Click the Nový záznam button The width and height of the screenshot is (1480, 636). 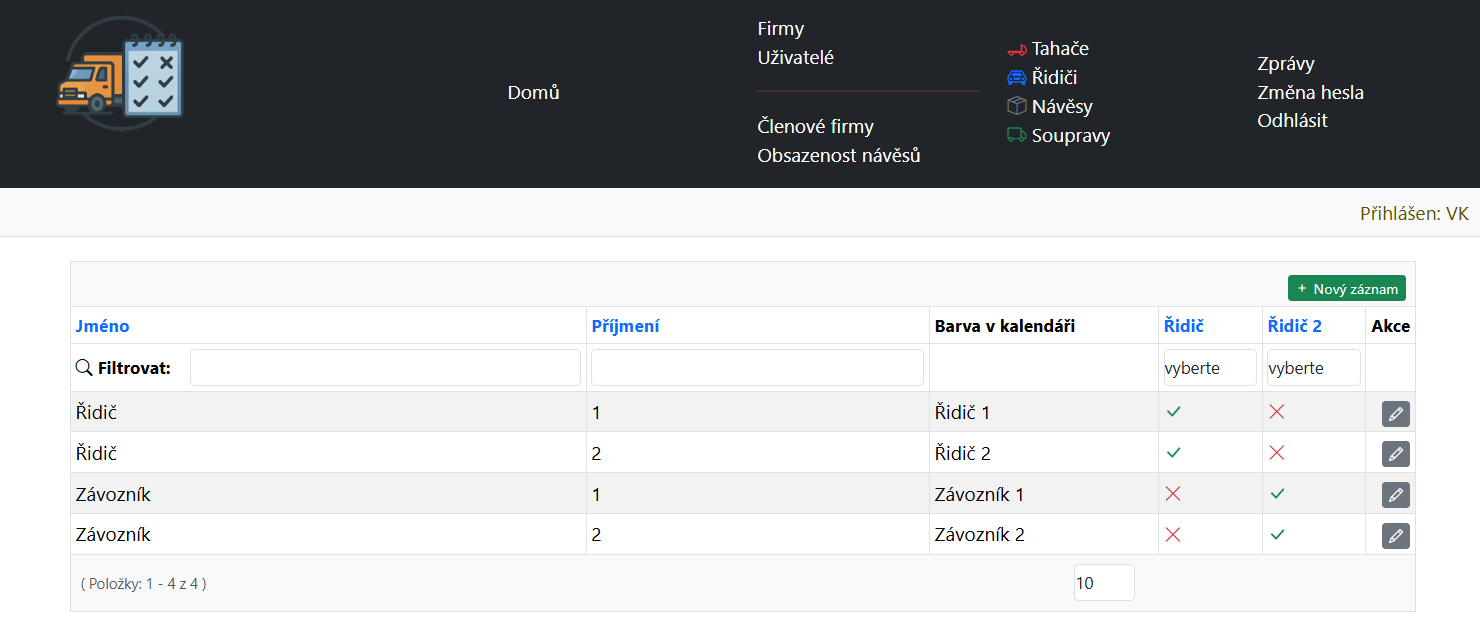click(x=1346, y=288)
